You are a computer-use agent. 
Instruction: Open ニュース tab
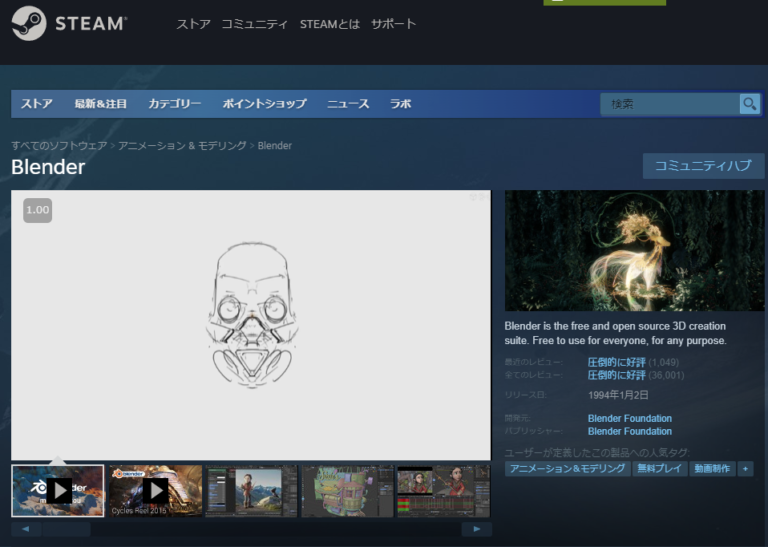[348, 104]
